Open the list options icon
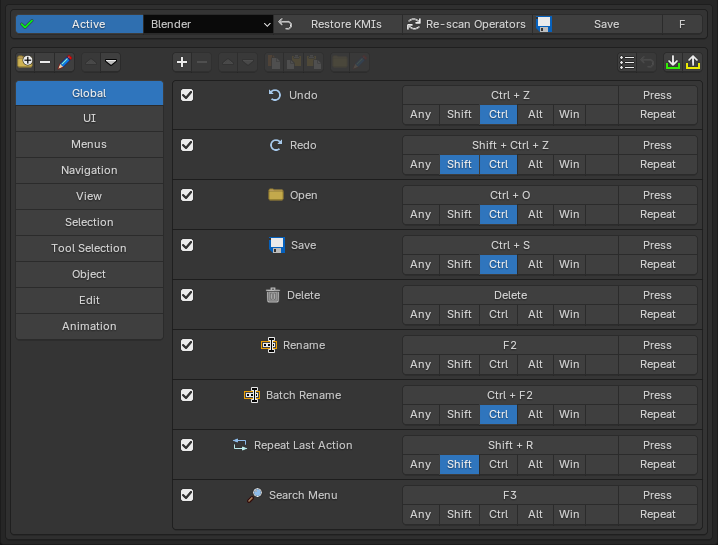 (x=627, y=62)
